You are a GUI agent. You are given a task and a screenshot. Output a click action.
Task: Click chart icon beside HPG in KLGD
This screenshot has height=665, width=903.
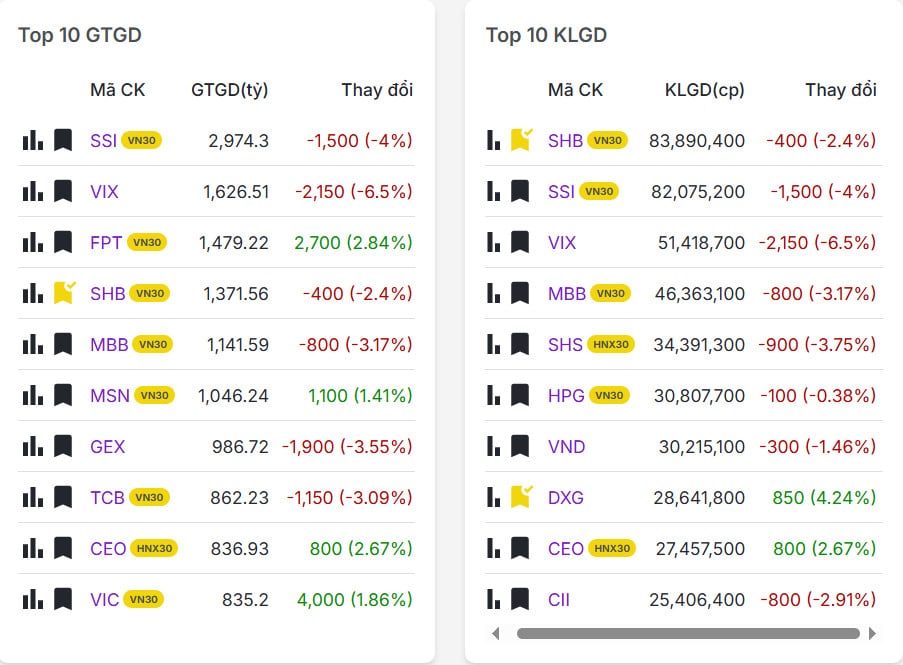click(x=492, y=396)
